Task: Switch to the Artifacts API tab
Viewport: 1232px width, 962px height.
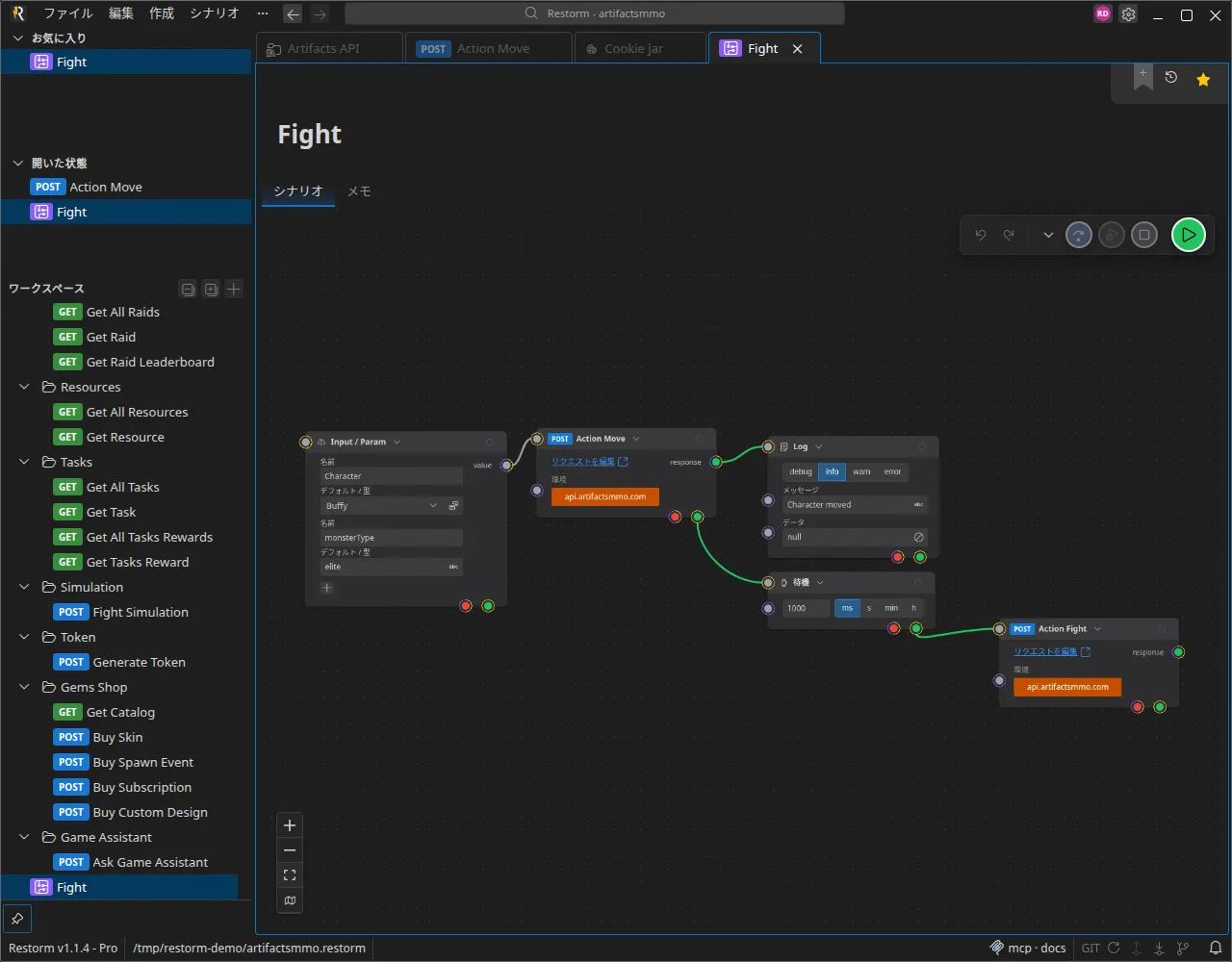Action: pyautogui.click(x=330, y=48)
